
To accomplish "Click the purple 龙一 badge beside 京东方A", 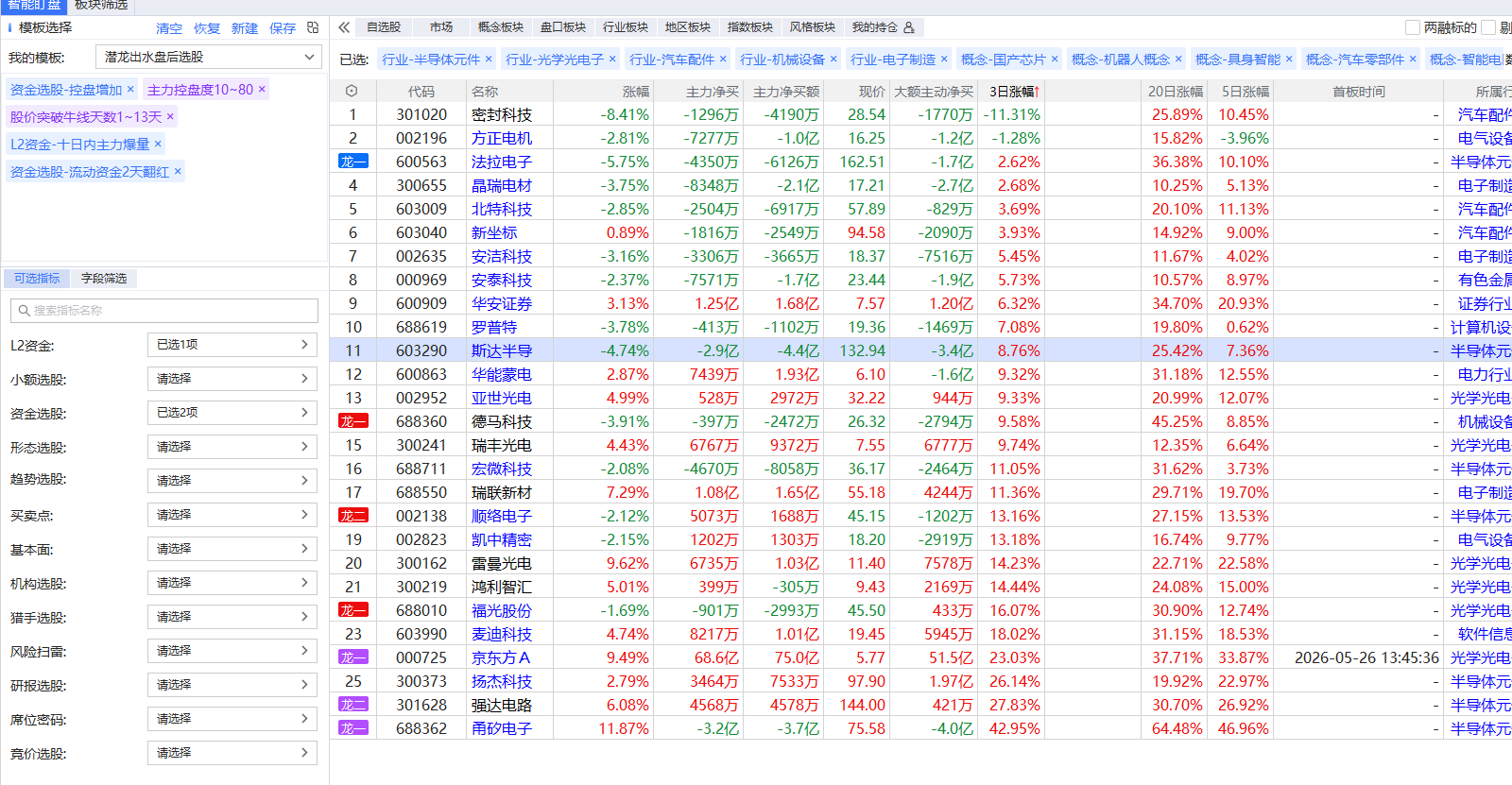I will click(353, 657).
